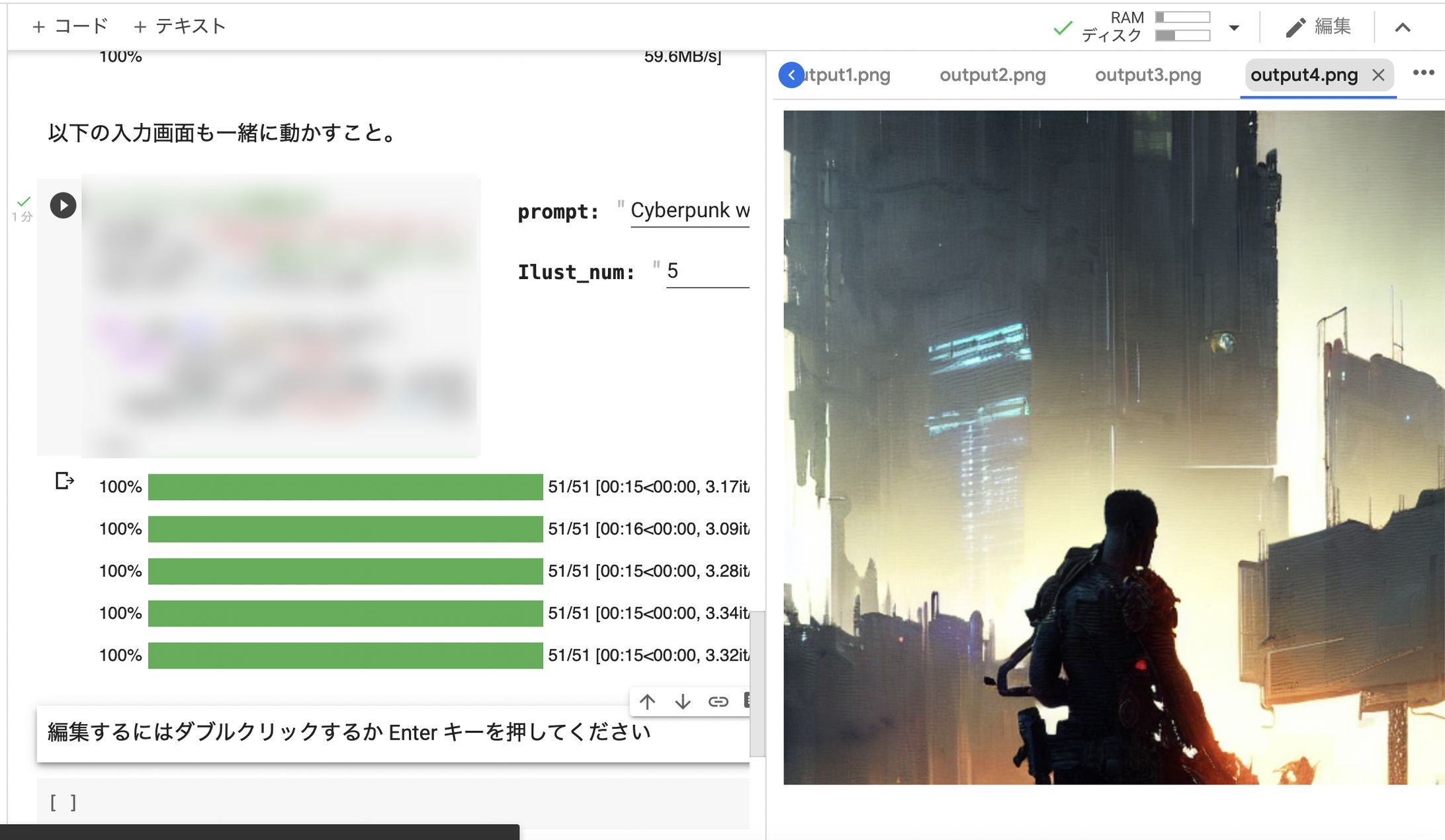Click the green checkmark connection status
Image resolution: width=1445 pixels, height=840 pixels.
tap(1063, 28)
